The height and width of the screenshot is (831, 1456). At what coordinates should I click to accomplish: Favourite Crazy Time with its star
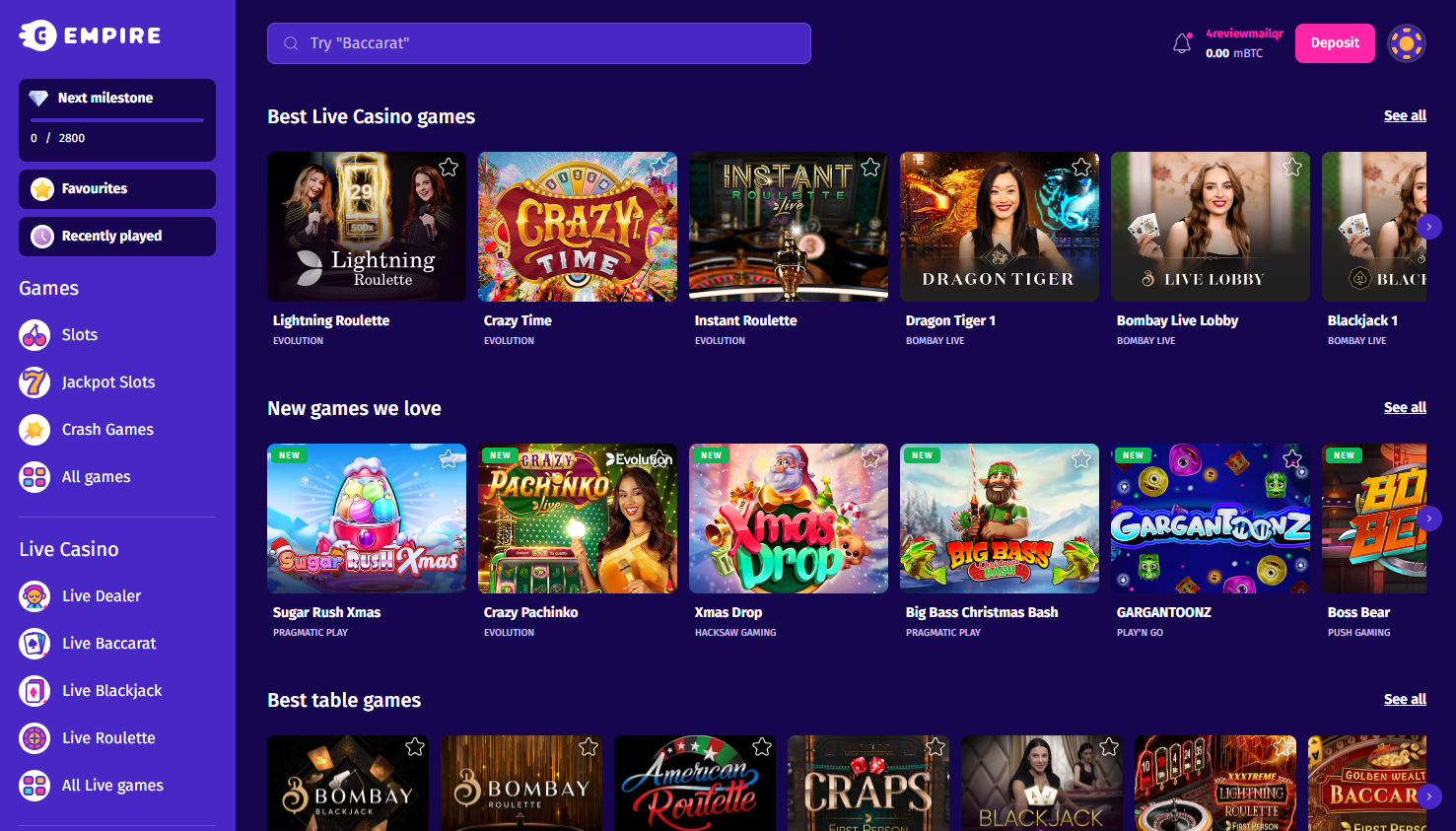(x=659, y=168)
